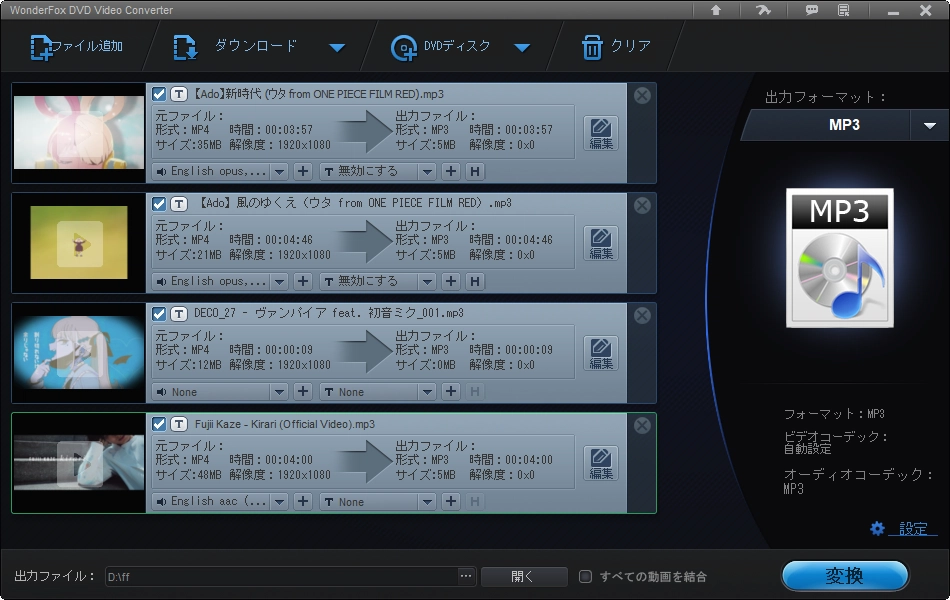Add audio track plus button for Fujii Kaze
The image size is (950, 600).
pyautogui.click(x=303, y=501)
